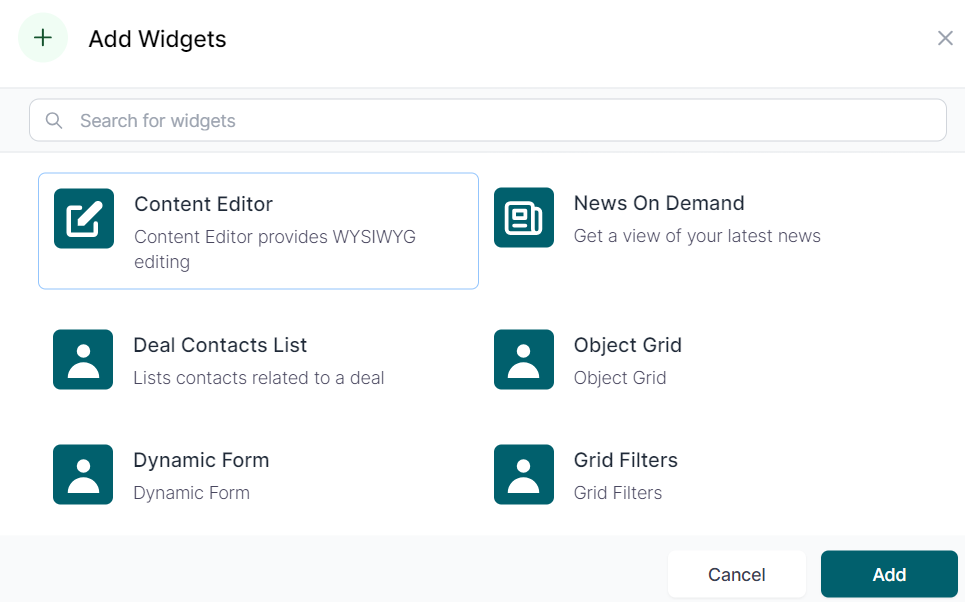
Task: Select the Content Editor pencil icon
Action: coord(84,219)
